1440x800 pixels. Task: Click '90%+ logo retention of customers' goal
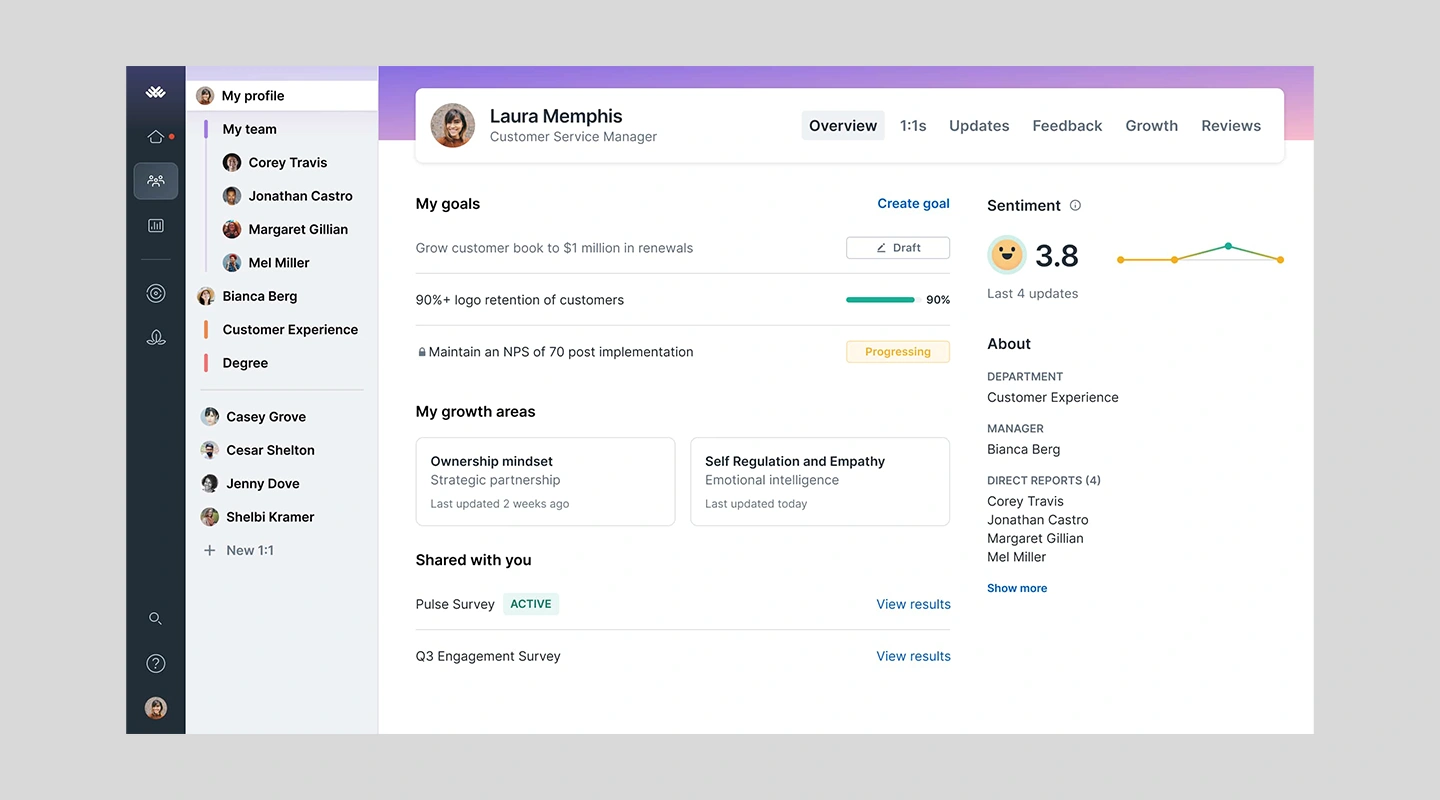(x=519, y=300)
